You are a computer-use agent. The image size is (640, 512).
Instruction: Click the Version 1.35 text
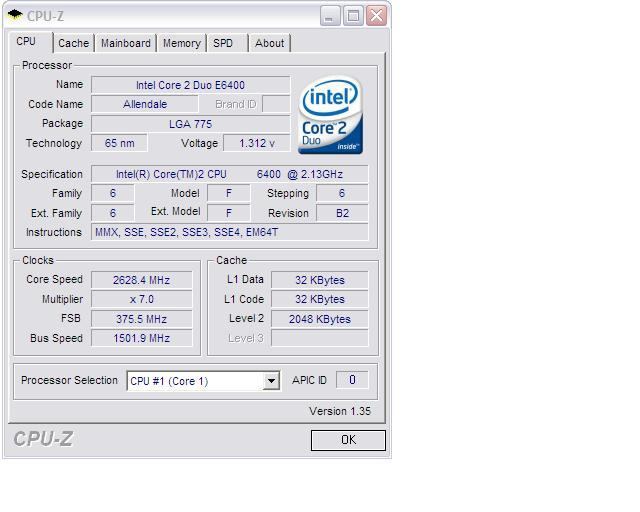[340, 411]
